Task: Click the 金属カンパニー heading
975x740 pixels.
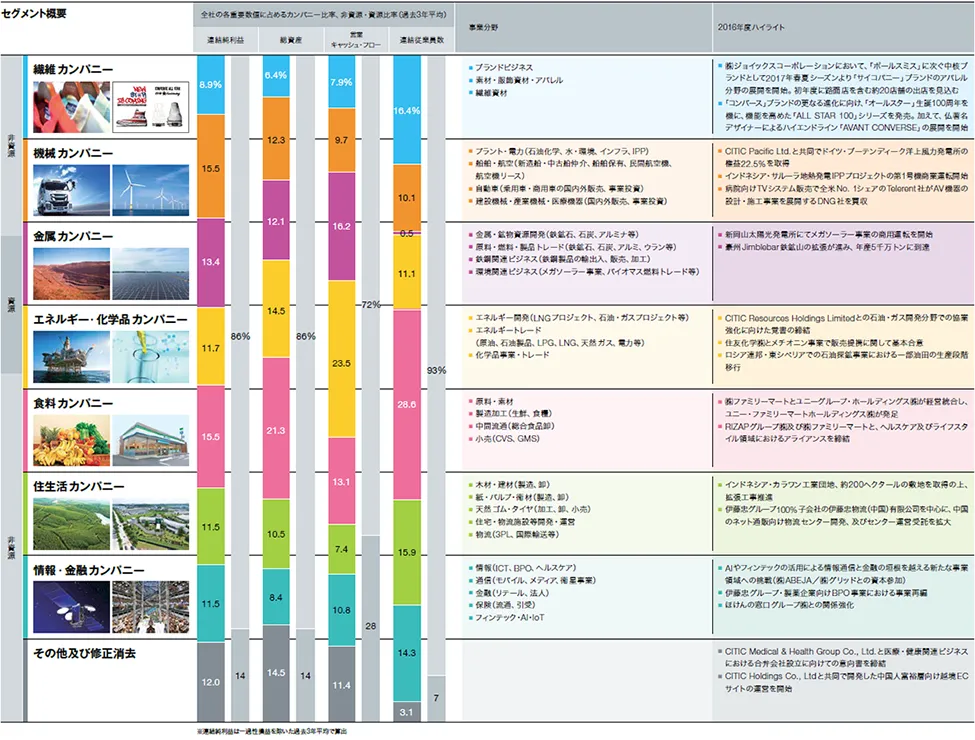Action: pos(73,236)
